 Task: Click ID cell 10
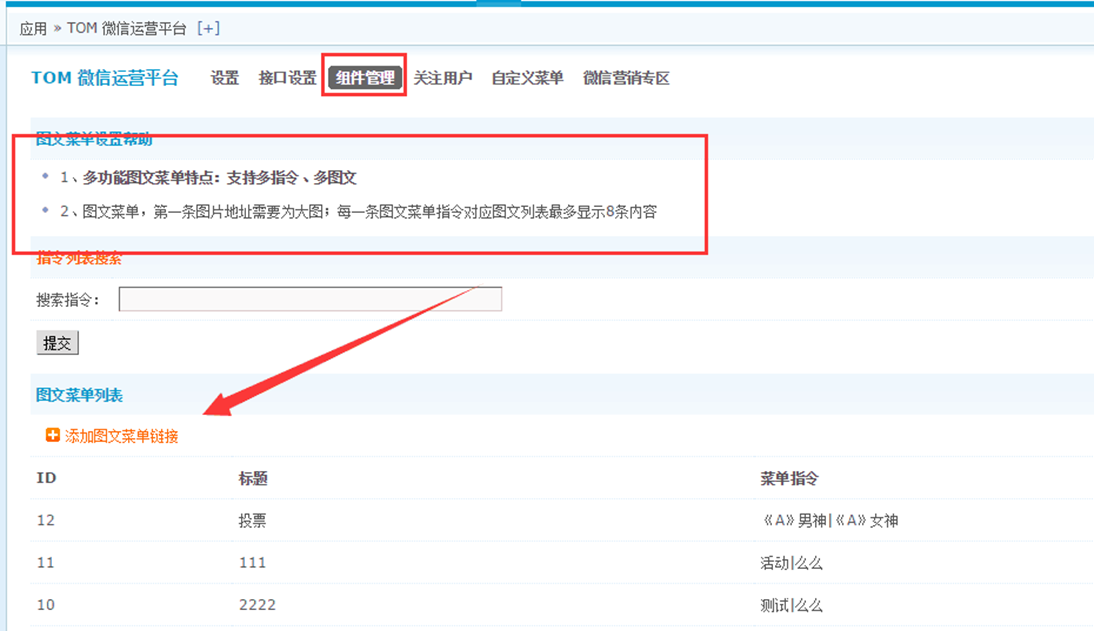[x=45, y=604]
